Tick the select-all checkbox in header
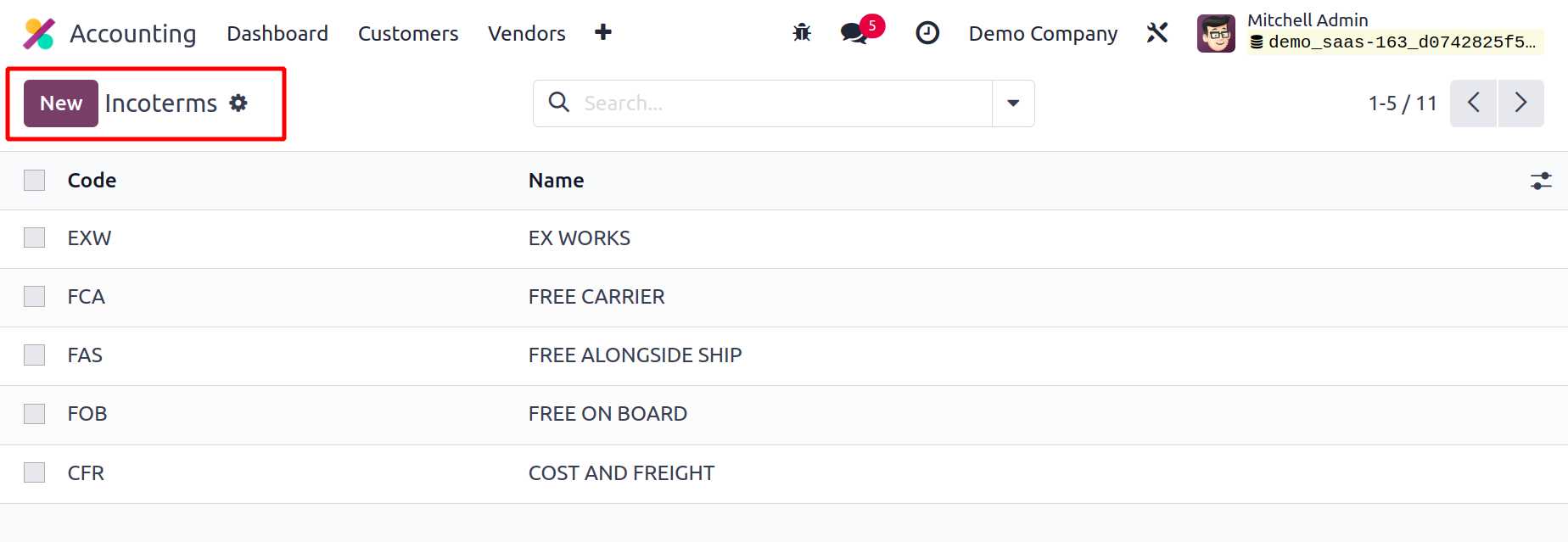 coord(35,181)
